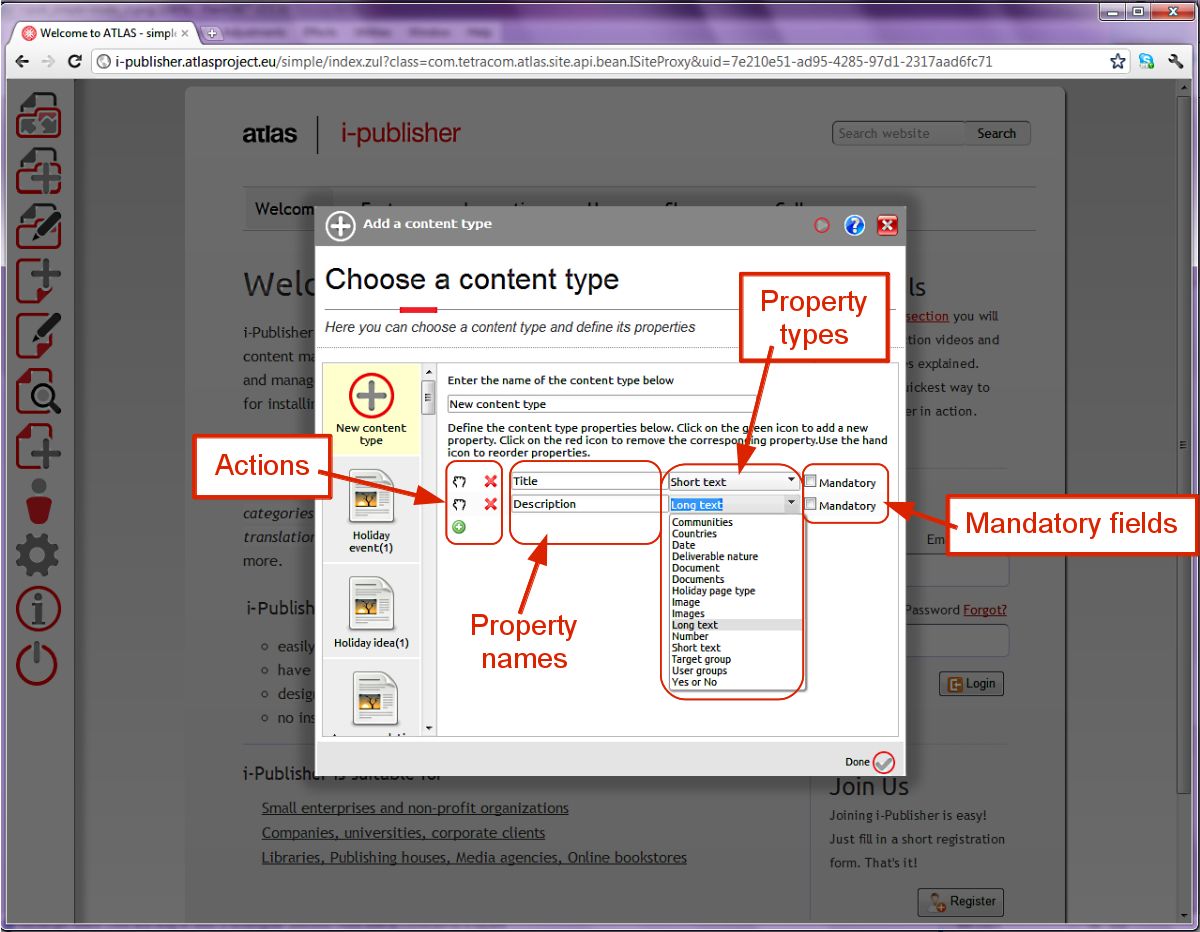This screenshot has width=1200, height=932.
Task: Click the content type list scroll-up arrow
Action: (429, 371)
